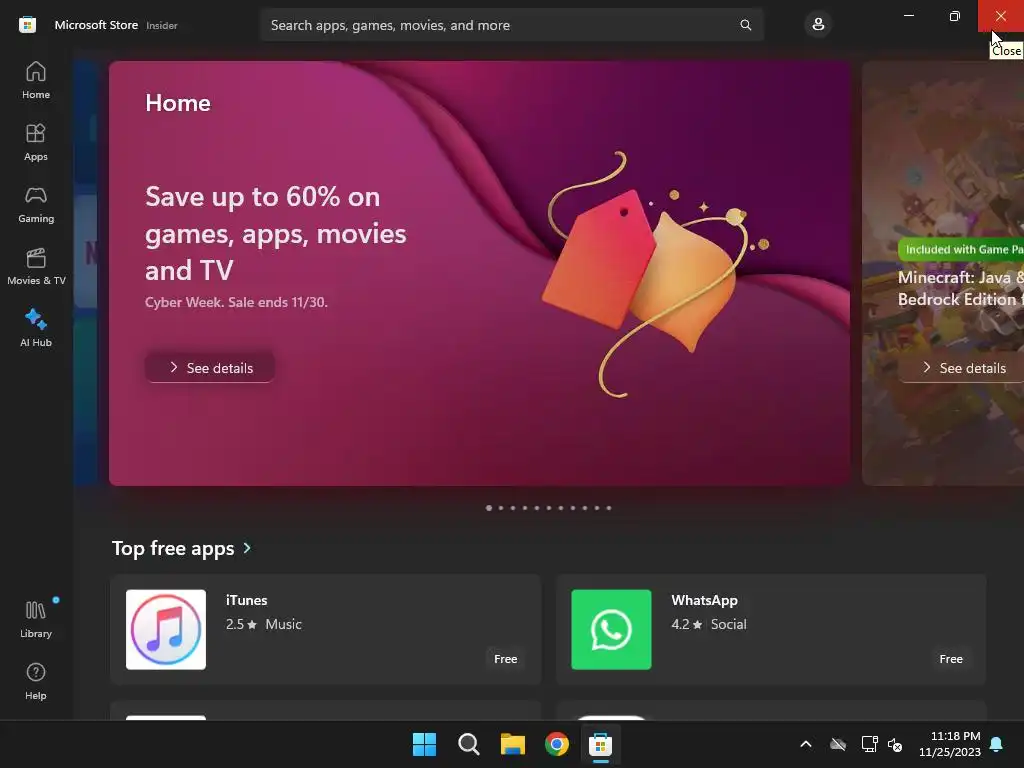Click the Free button for iTunes
Viewport: 1024px width, 768px height.
[505, 659]
